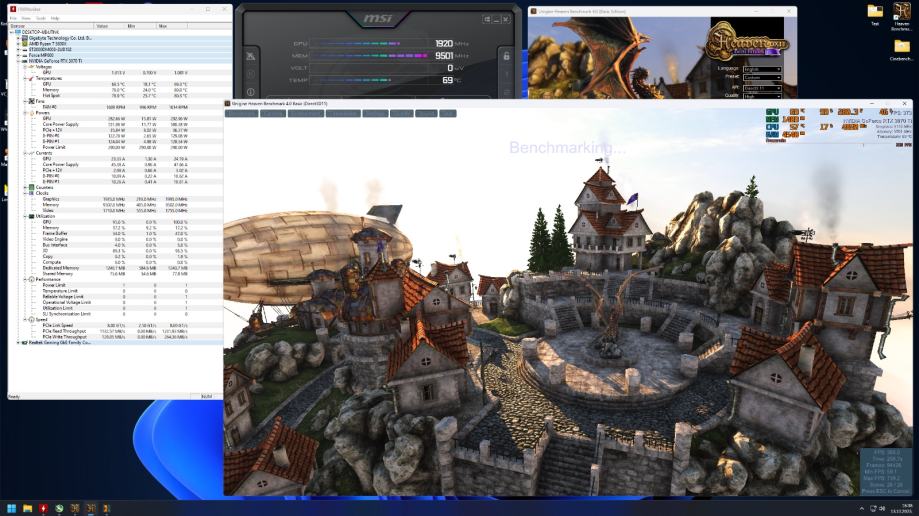Select the FAN #0 row

point(115,107)
